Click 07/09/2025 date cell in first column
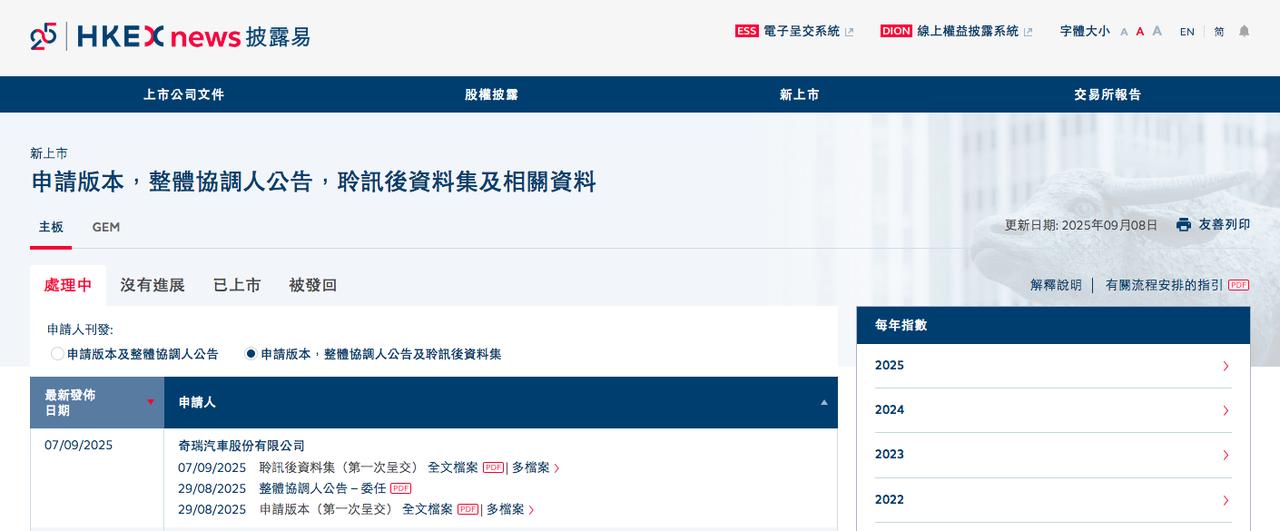 [x=79, y=446]
